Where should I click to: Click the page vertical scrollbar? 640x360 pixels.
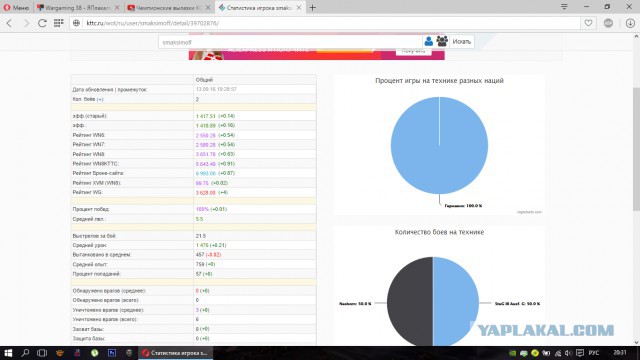(x=636, y=149)
